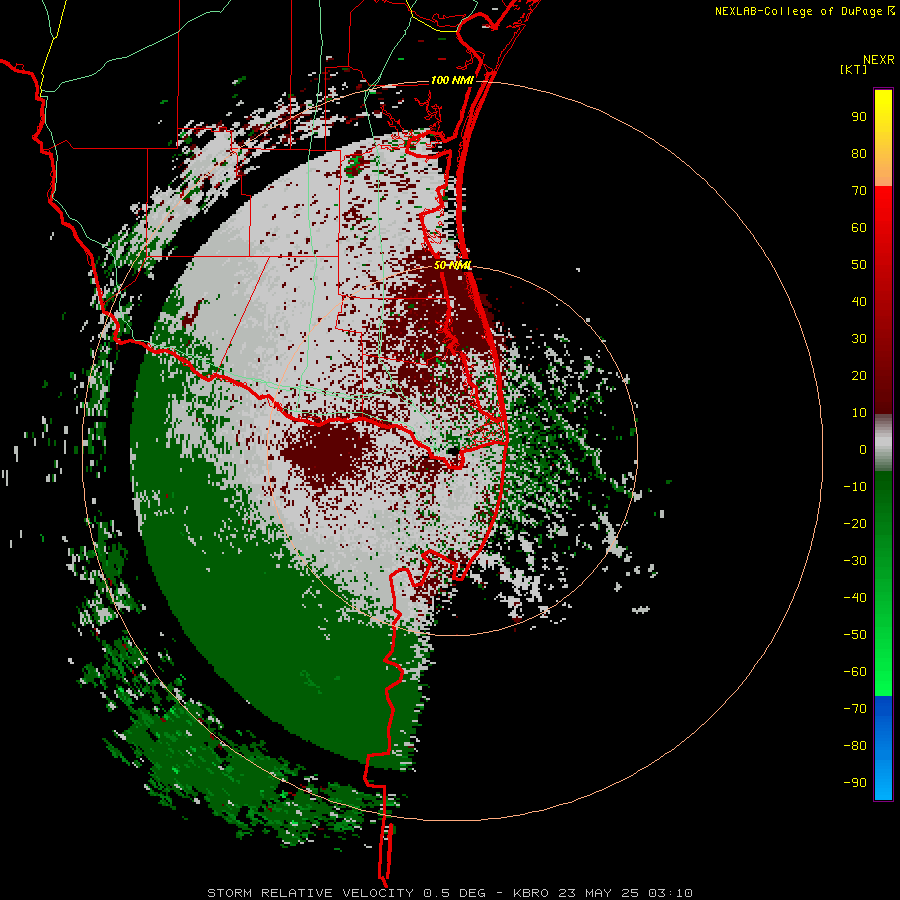Click the 90 value on the velocity scale
The height and width of the screenshot is (900, 900).
click(x=859, y=117)
